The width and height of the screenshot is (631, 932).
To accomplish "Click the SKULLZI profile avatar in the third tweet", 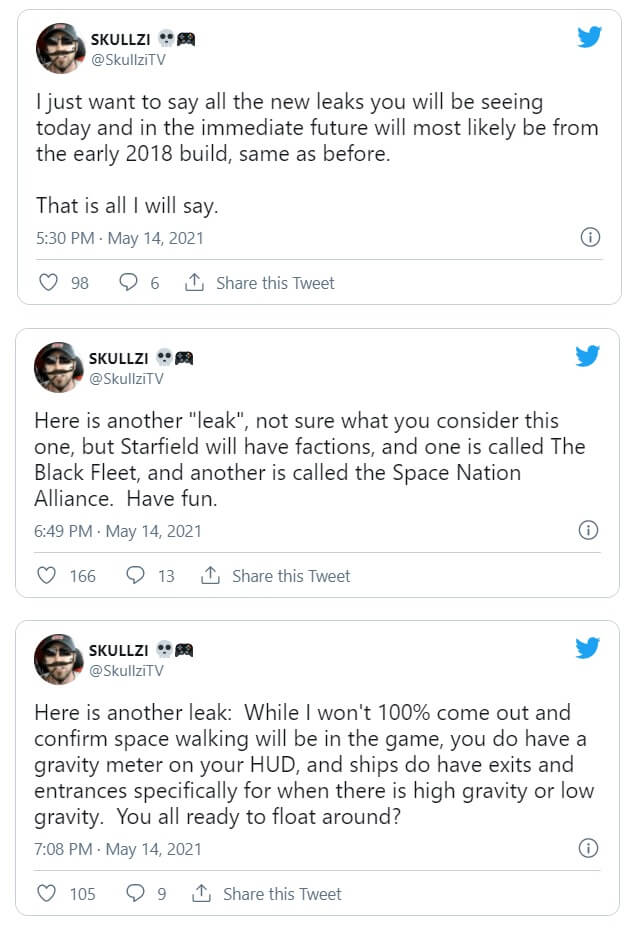I will (x=59, y=658).
